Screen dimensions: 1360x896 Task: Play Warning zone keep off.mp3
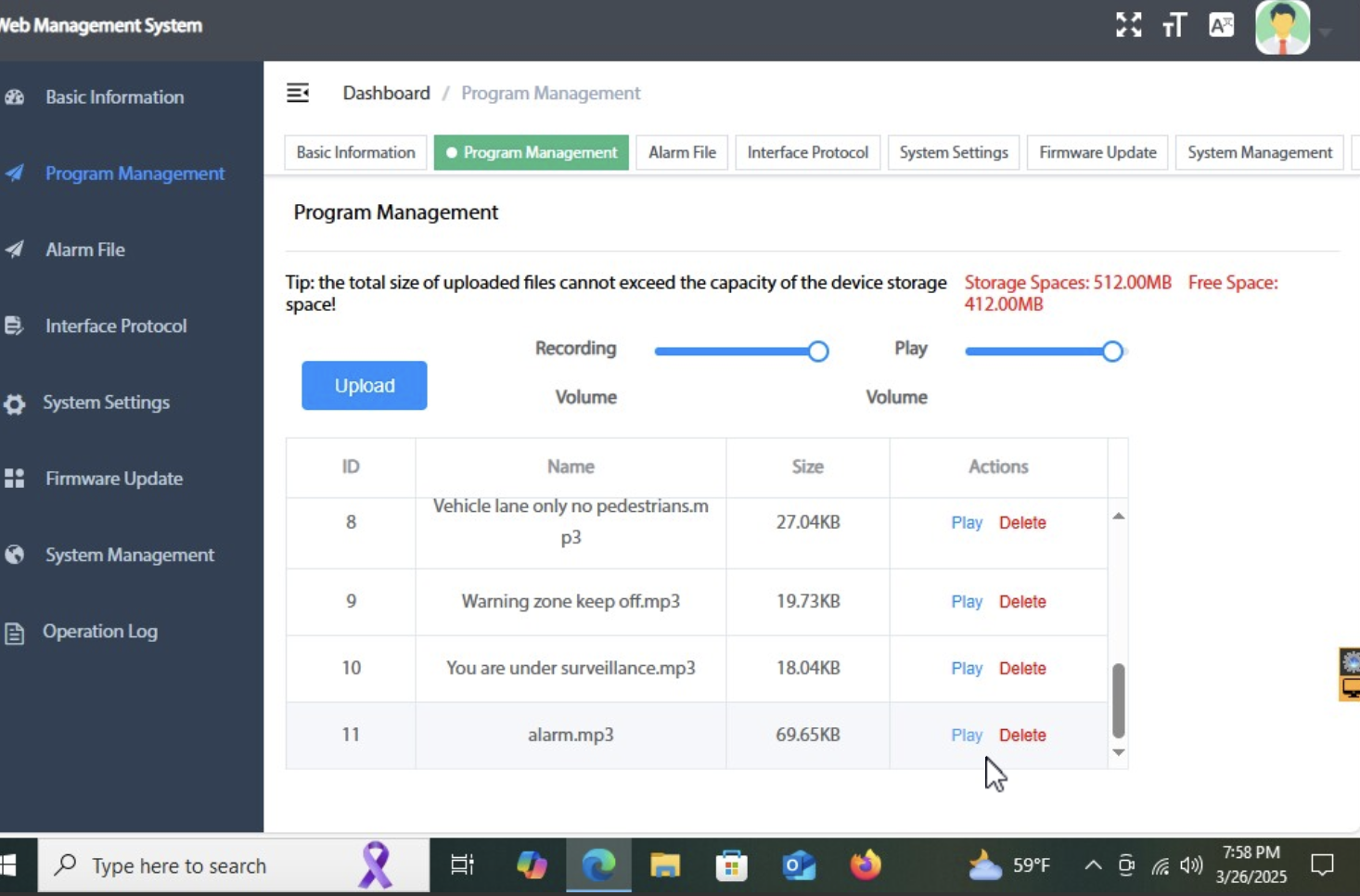[967, 601]
